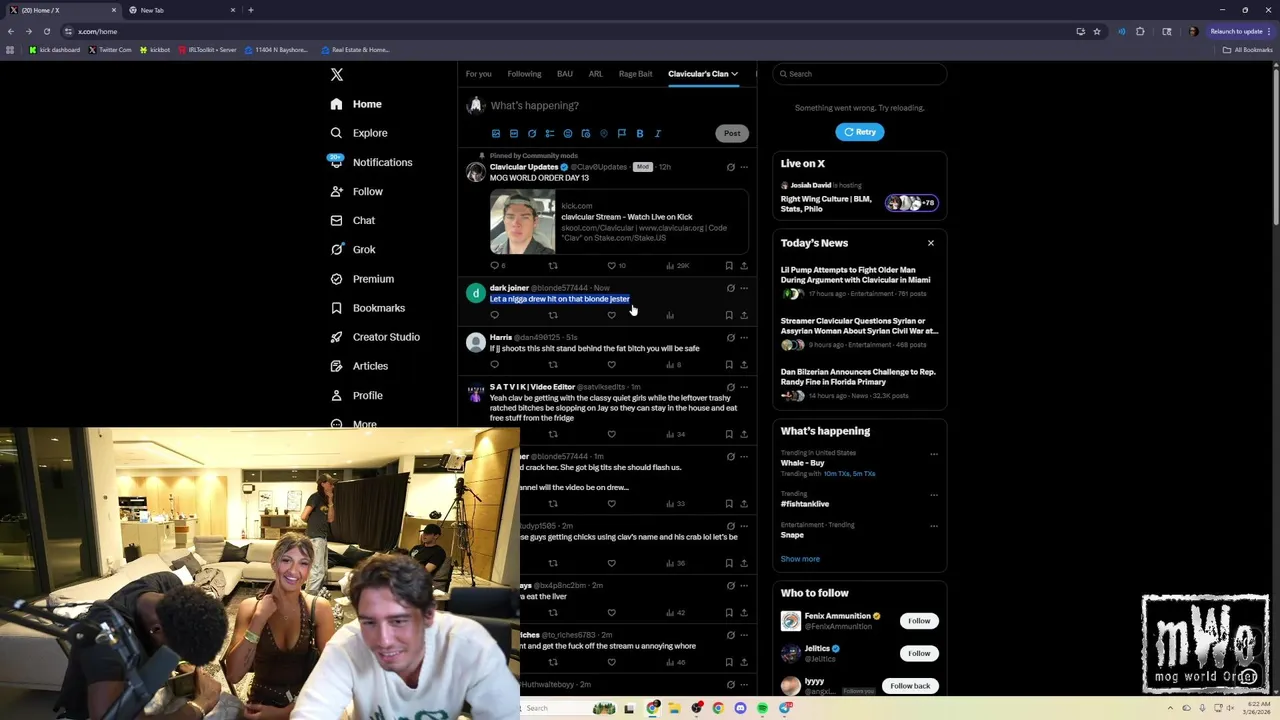Apply italic formatting in the composer
This screenshot has width=1280, height=720.
coord(658,133)
